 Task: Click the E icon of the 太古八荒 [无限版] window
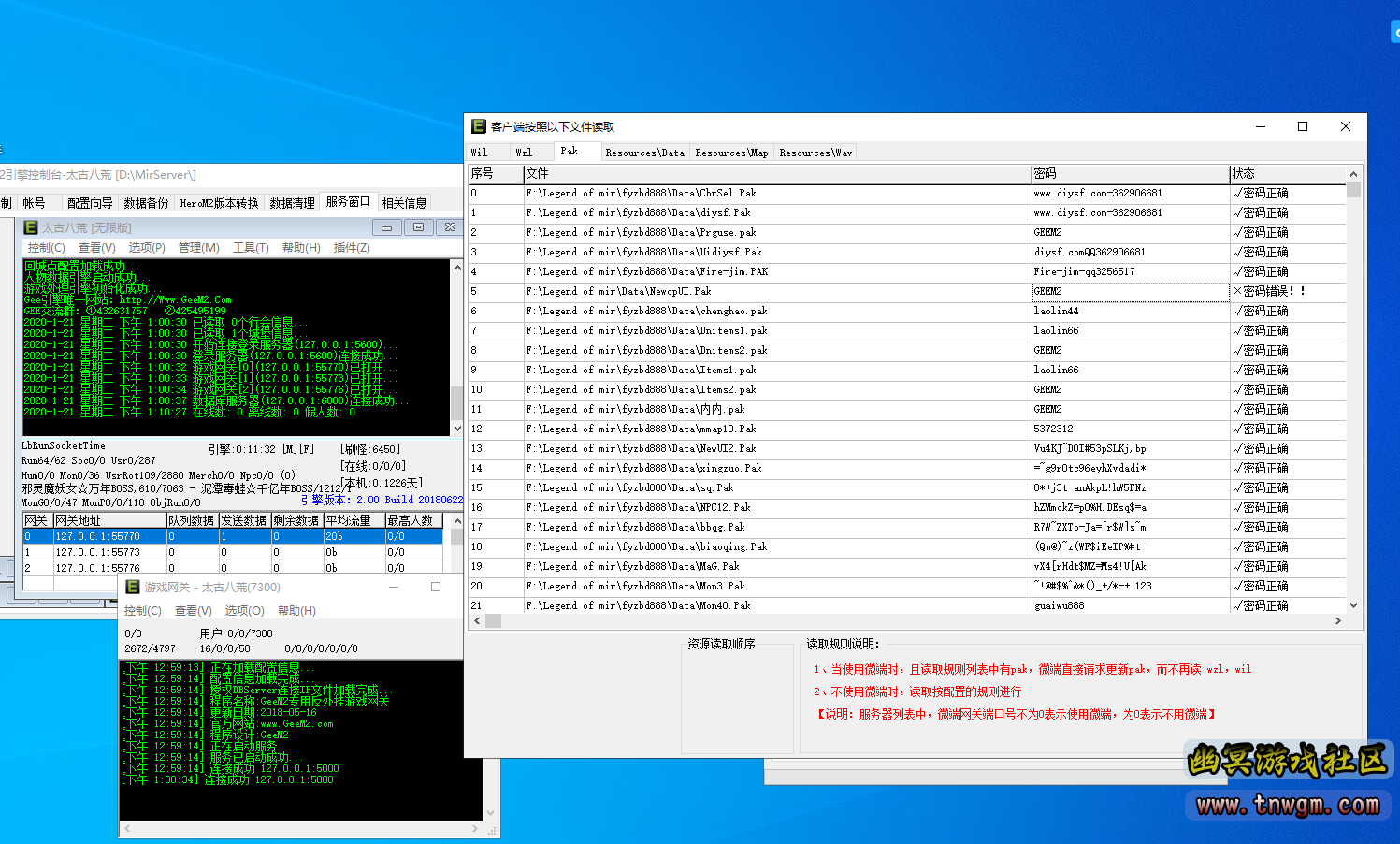(x=30, y=227)
